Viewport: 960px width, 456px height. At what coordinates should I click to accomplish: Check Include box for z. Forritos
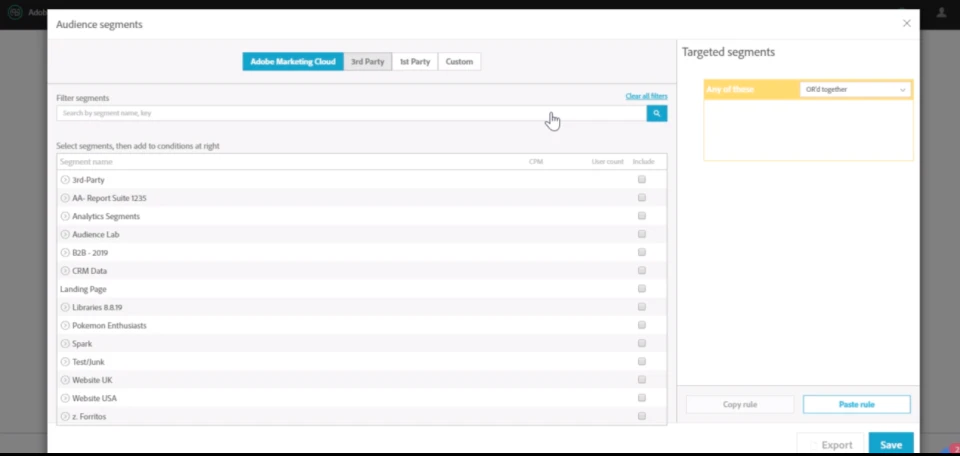(x=642, y=416)
